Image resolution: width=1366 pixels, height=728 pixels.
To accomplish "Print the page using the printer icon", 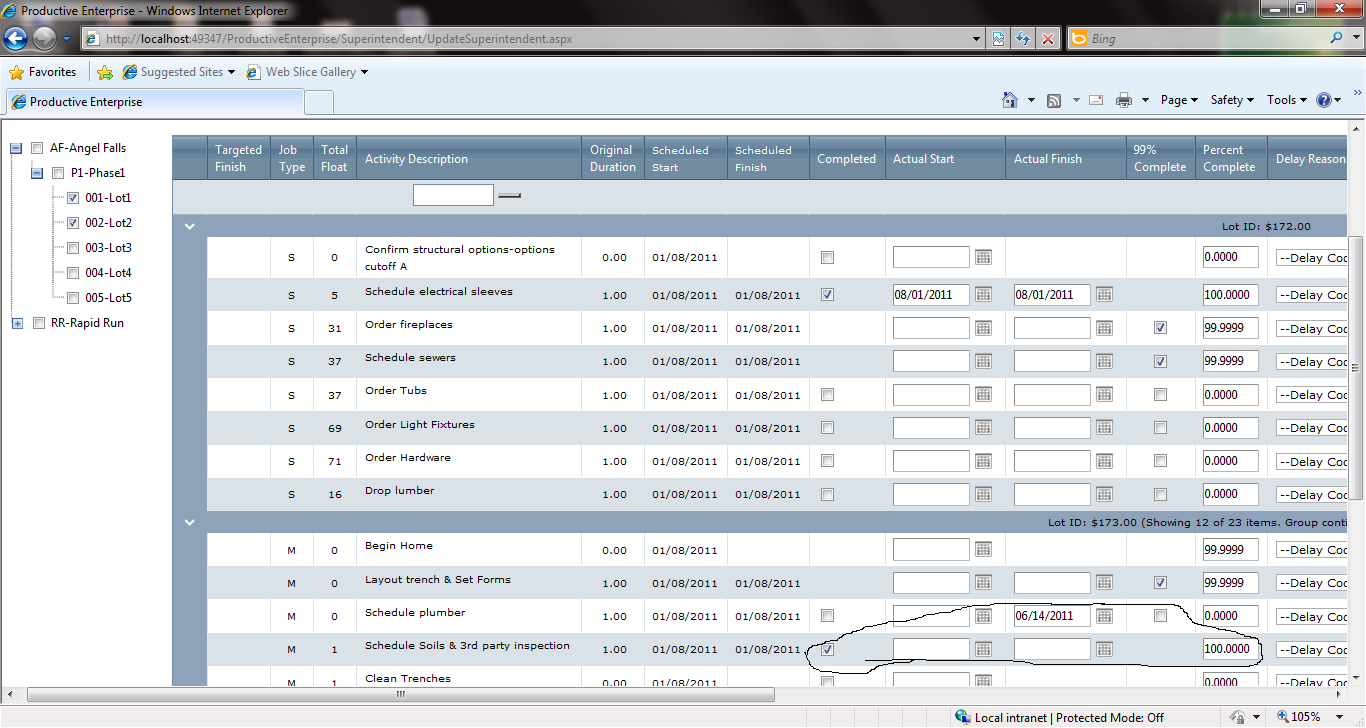I will pos(1124,100).
